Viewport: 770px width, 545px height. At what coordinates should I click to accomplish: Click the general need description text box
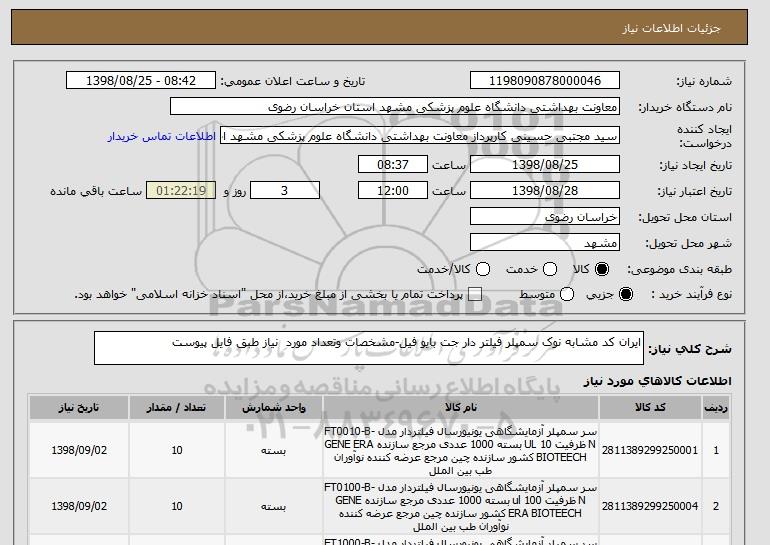click(x=369, y=348)
